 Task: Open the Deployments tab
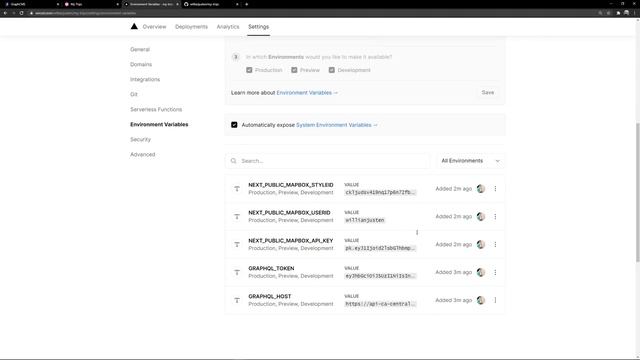(191, 27)
